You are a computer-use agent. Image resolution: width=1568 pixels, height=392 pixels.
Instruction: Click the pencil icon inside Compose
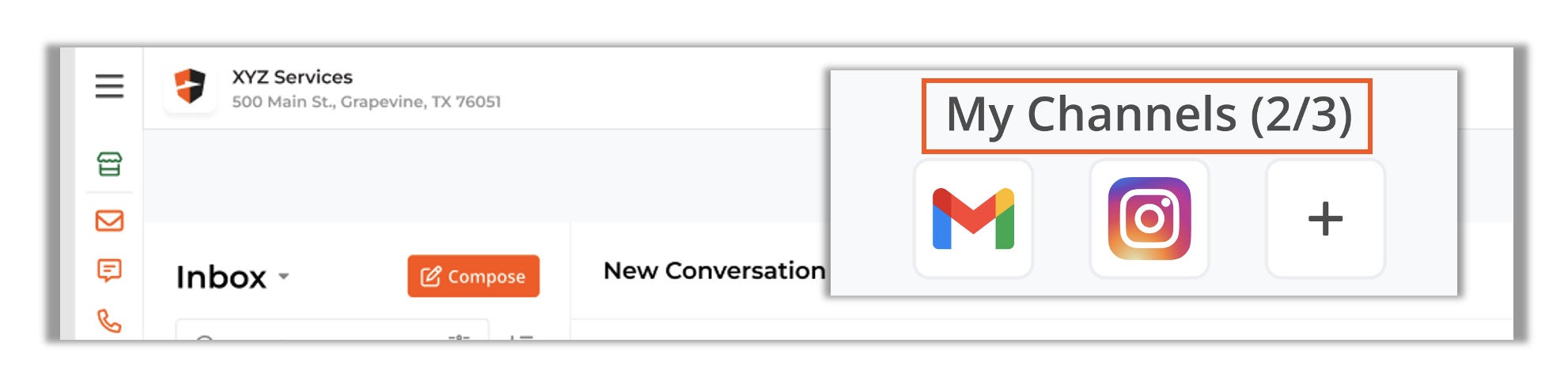(x=430, y=277)
